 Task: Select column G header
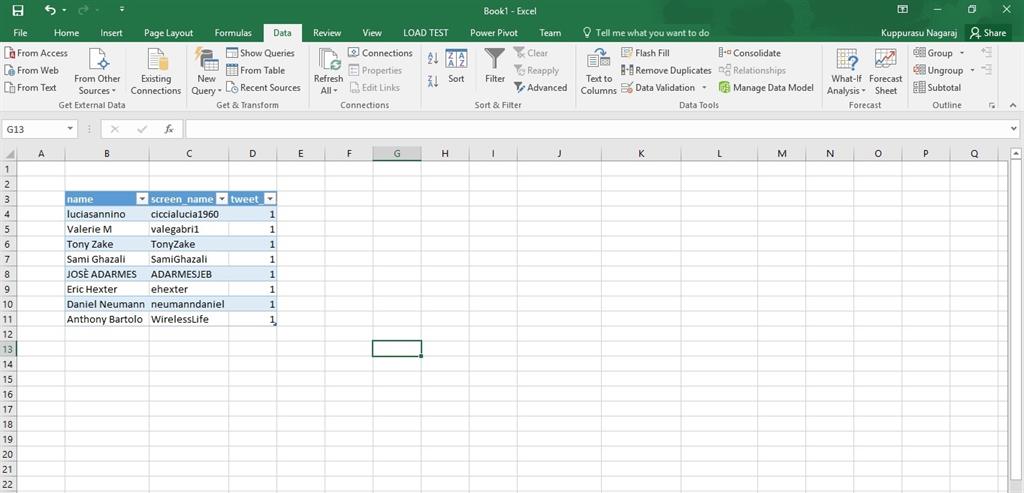(396, 154)
